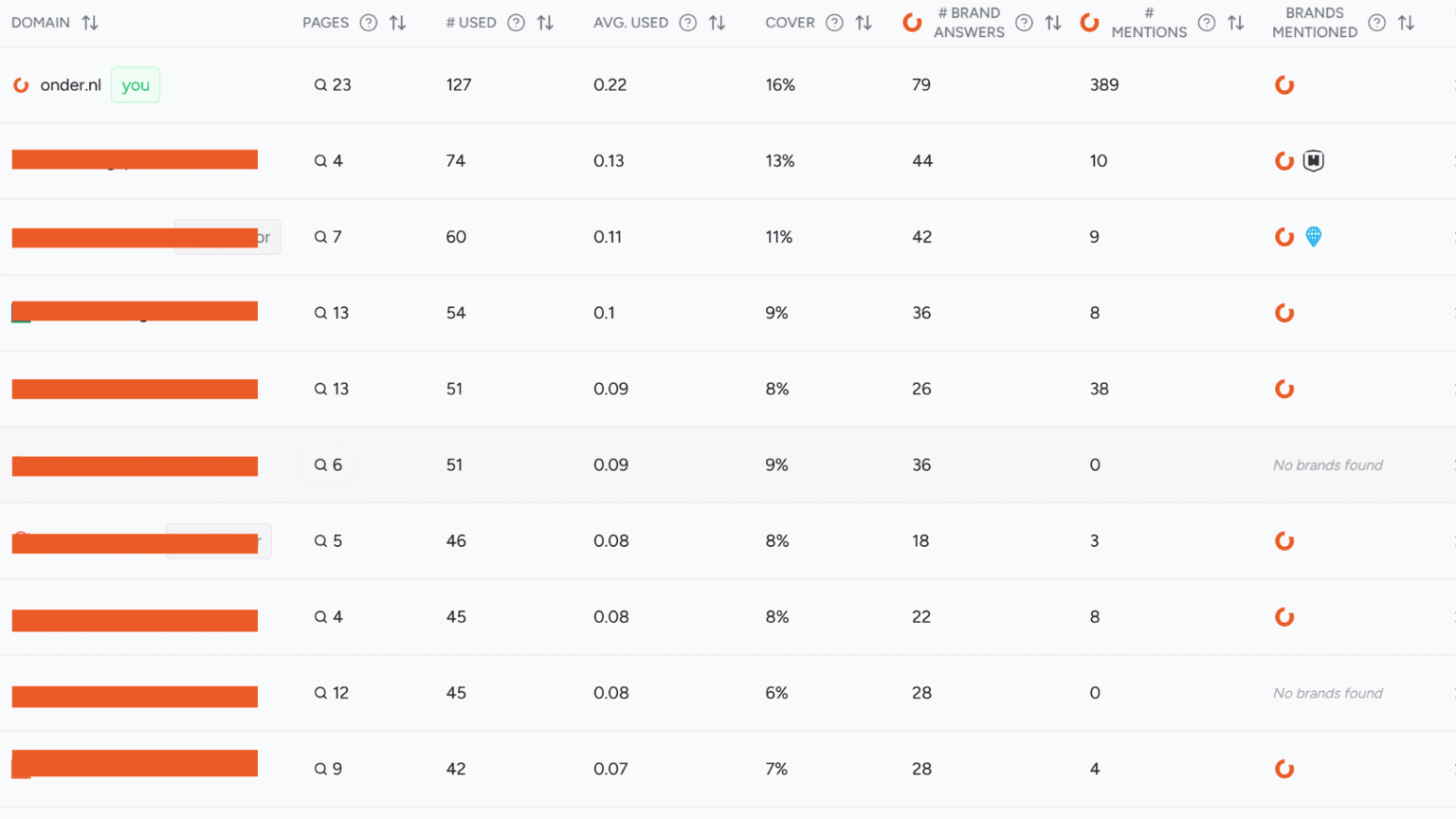
Task: Open help tooltip for Pages column
Action: [x=369, y=23]
